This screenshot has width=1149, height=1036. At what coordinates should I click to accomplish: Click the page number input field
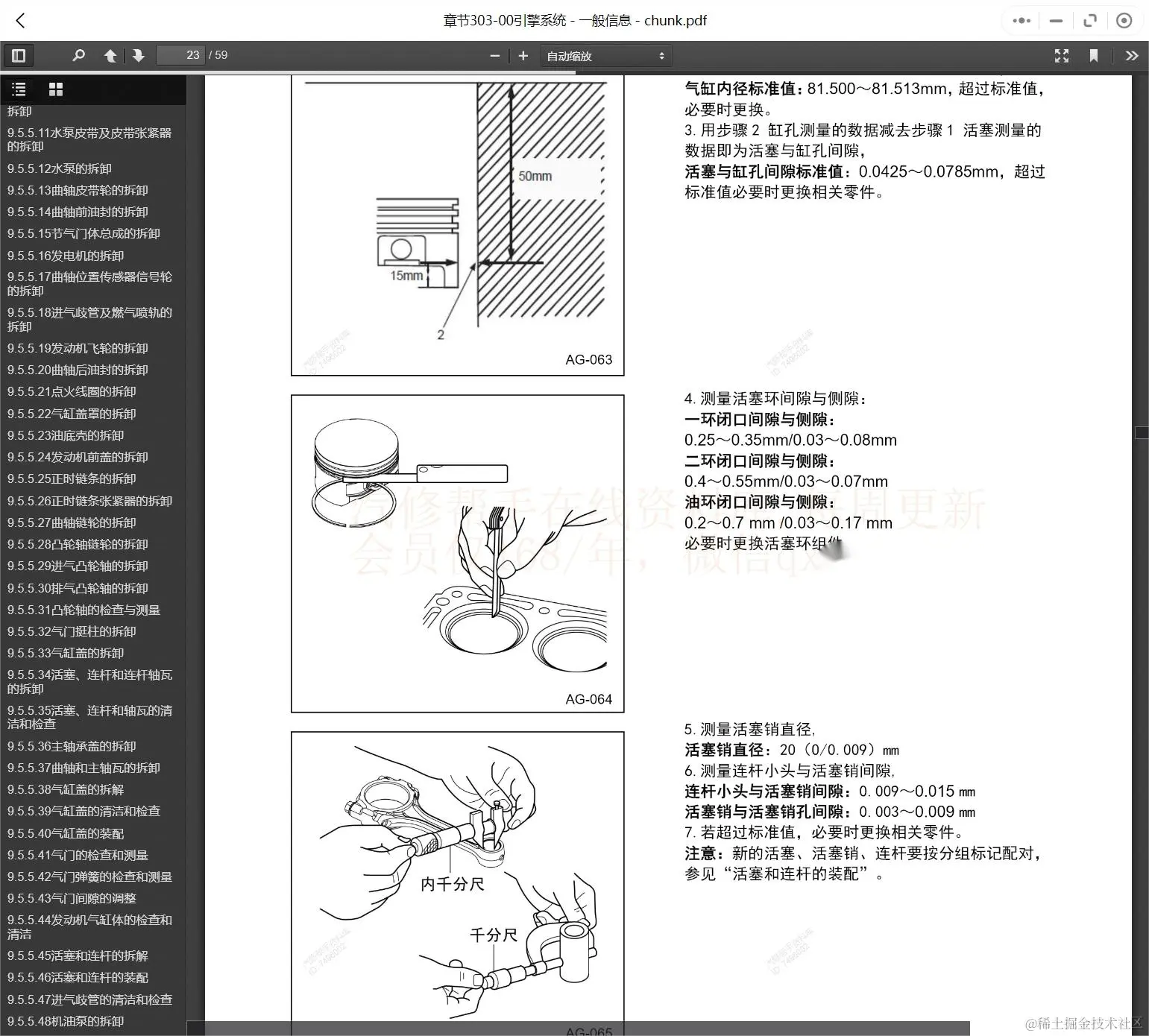coord(180,55)
